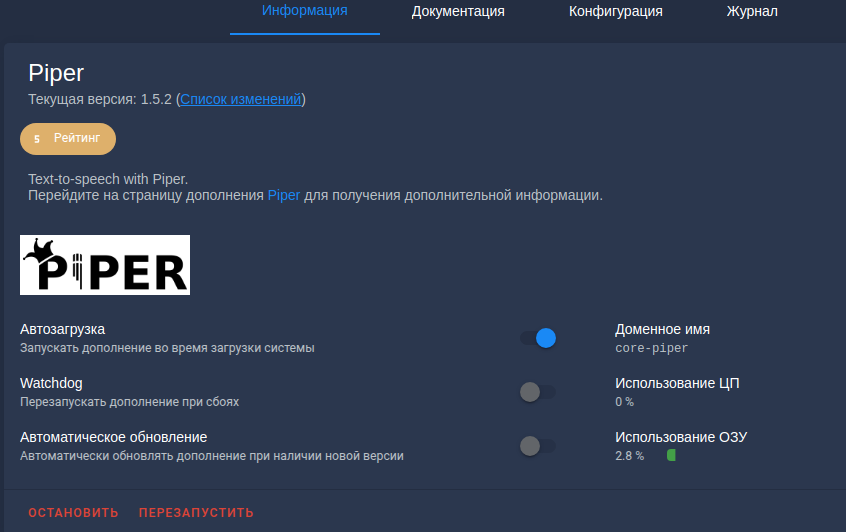Click the green RAM usage bar
846x532 pixels.
(x=671, y=455)
